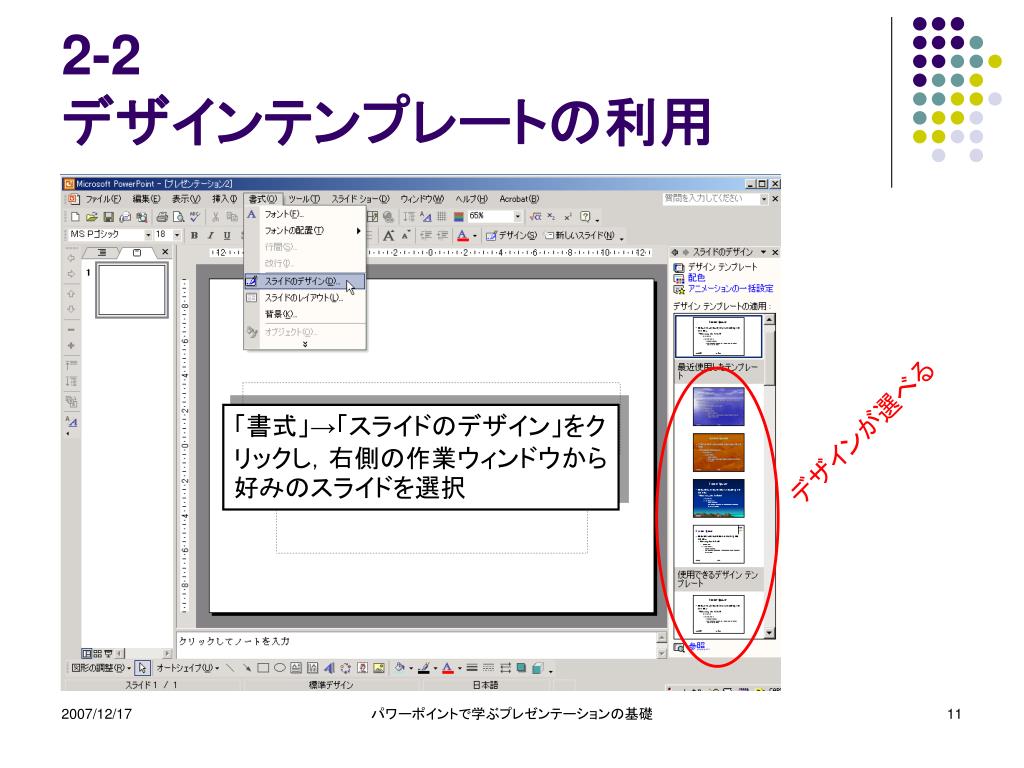Click the Decrease Font Size icon
The height and width of the screenshot is (768, 1024).
pos(405,235)
